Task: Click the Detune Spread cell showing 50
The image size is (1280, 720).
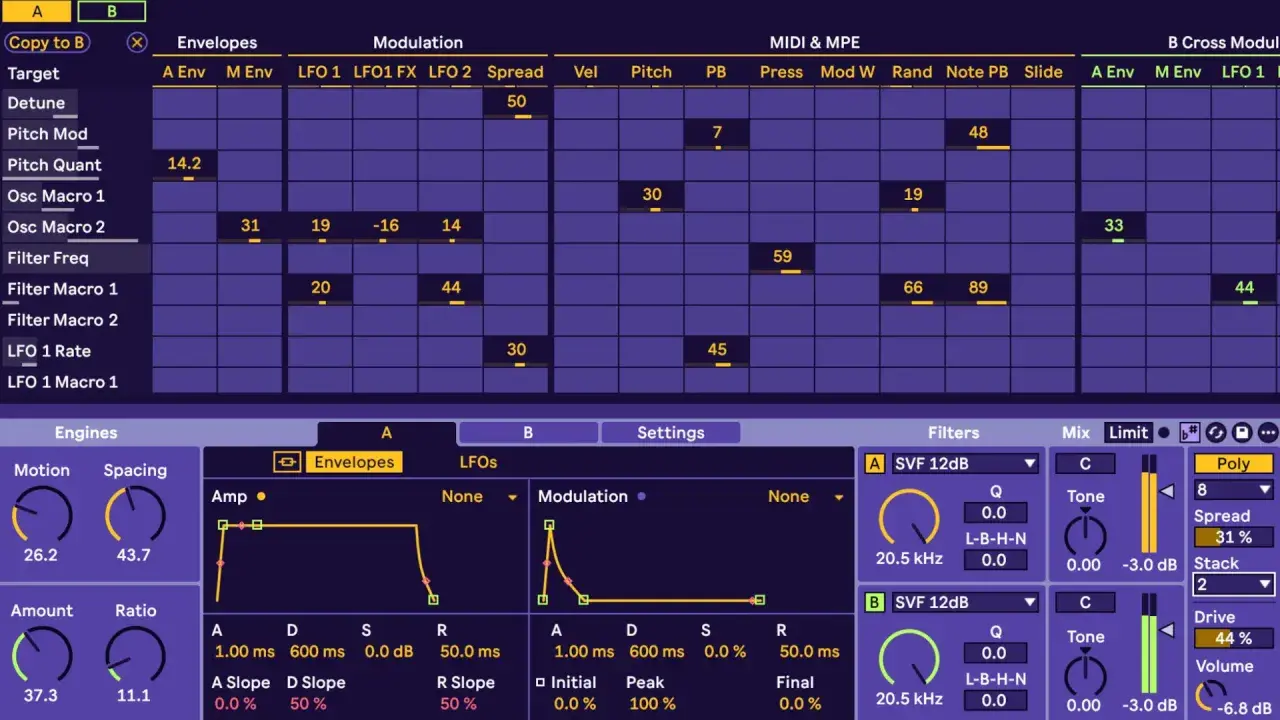Action: (x=516, y=103)
